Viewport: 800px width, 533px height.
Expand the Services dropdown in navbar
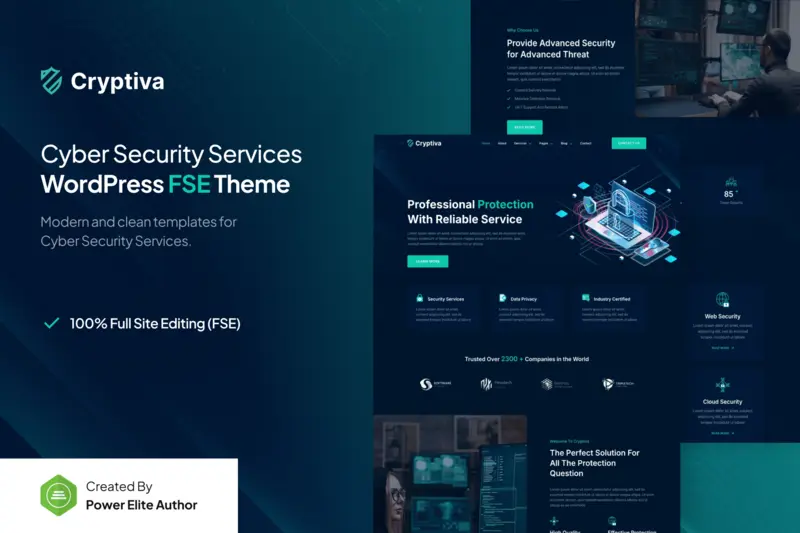[521, 143]
